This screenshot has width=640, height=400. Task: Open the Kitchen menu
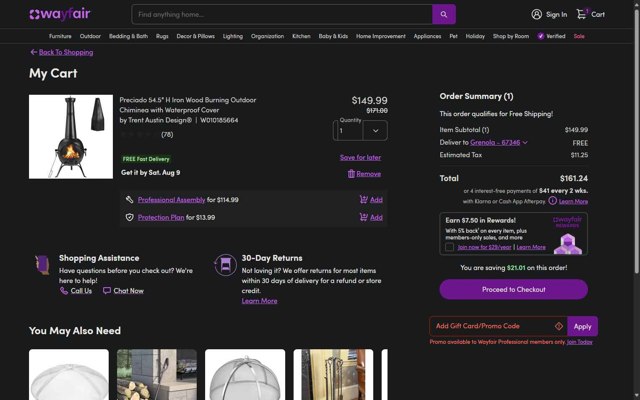pyautogui.click(x=301, y=36)
